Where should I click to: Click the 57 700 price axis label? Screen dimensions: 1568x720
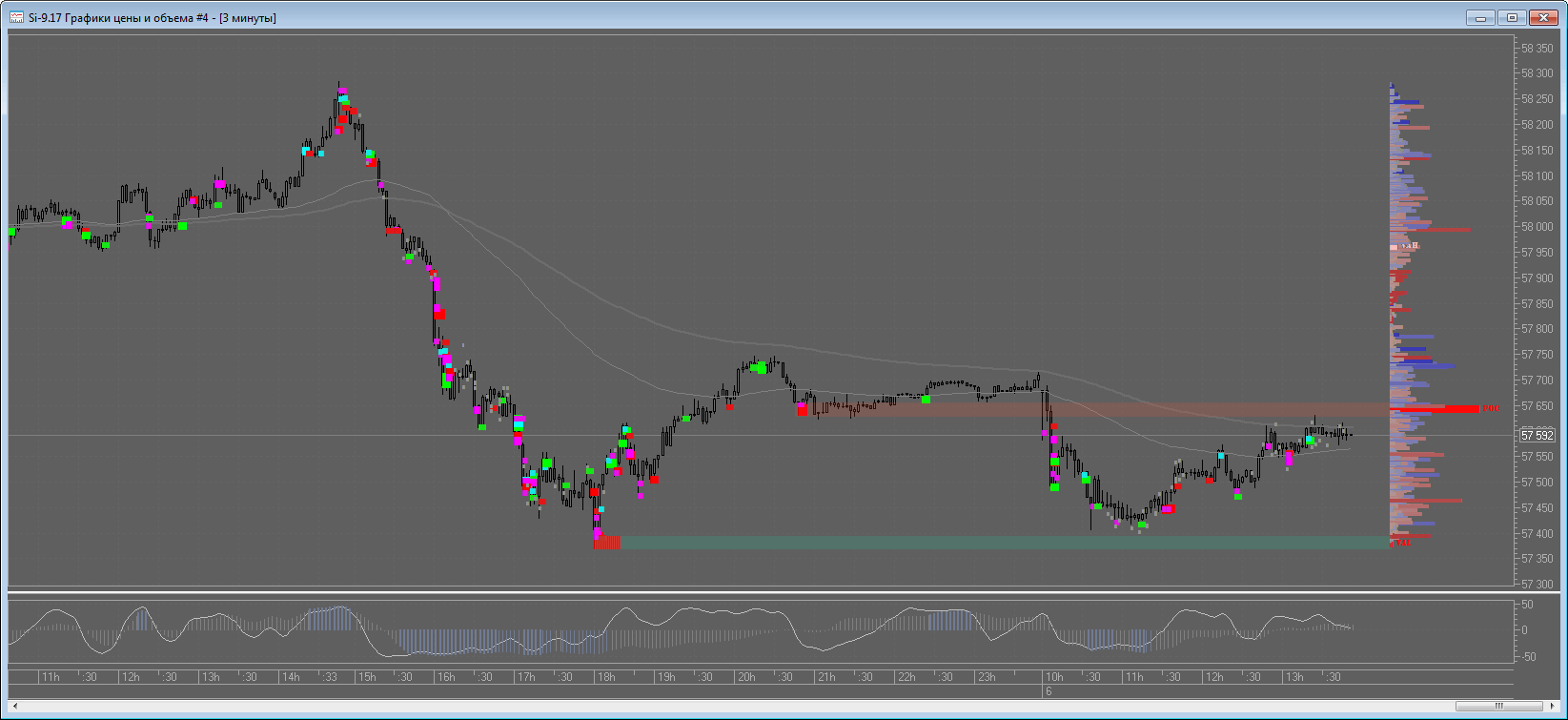[x=1539, y=380]
